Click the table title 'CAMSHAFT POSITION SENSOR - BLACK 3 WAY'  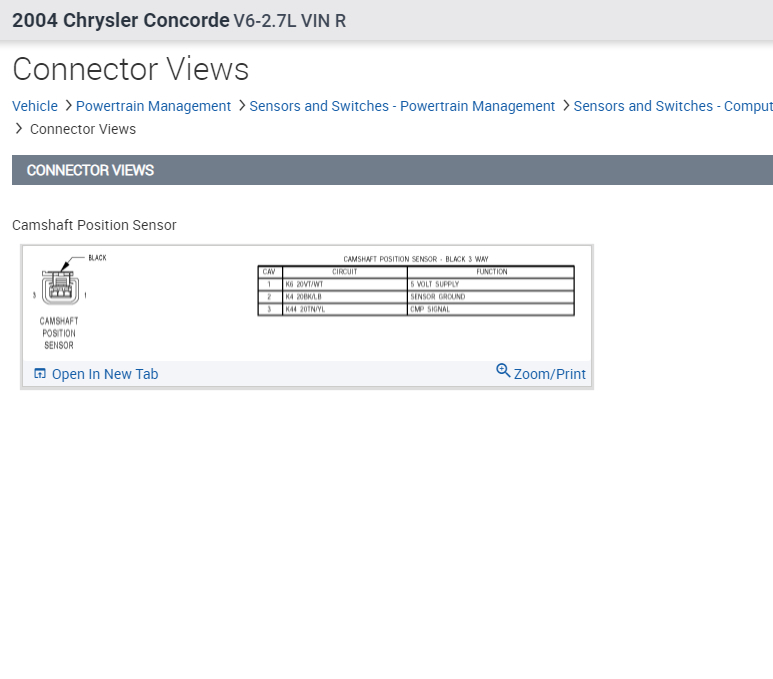pos(416,259)
